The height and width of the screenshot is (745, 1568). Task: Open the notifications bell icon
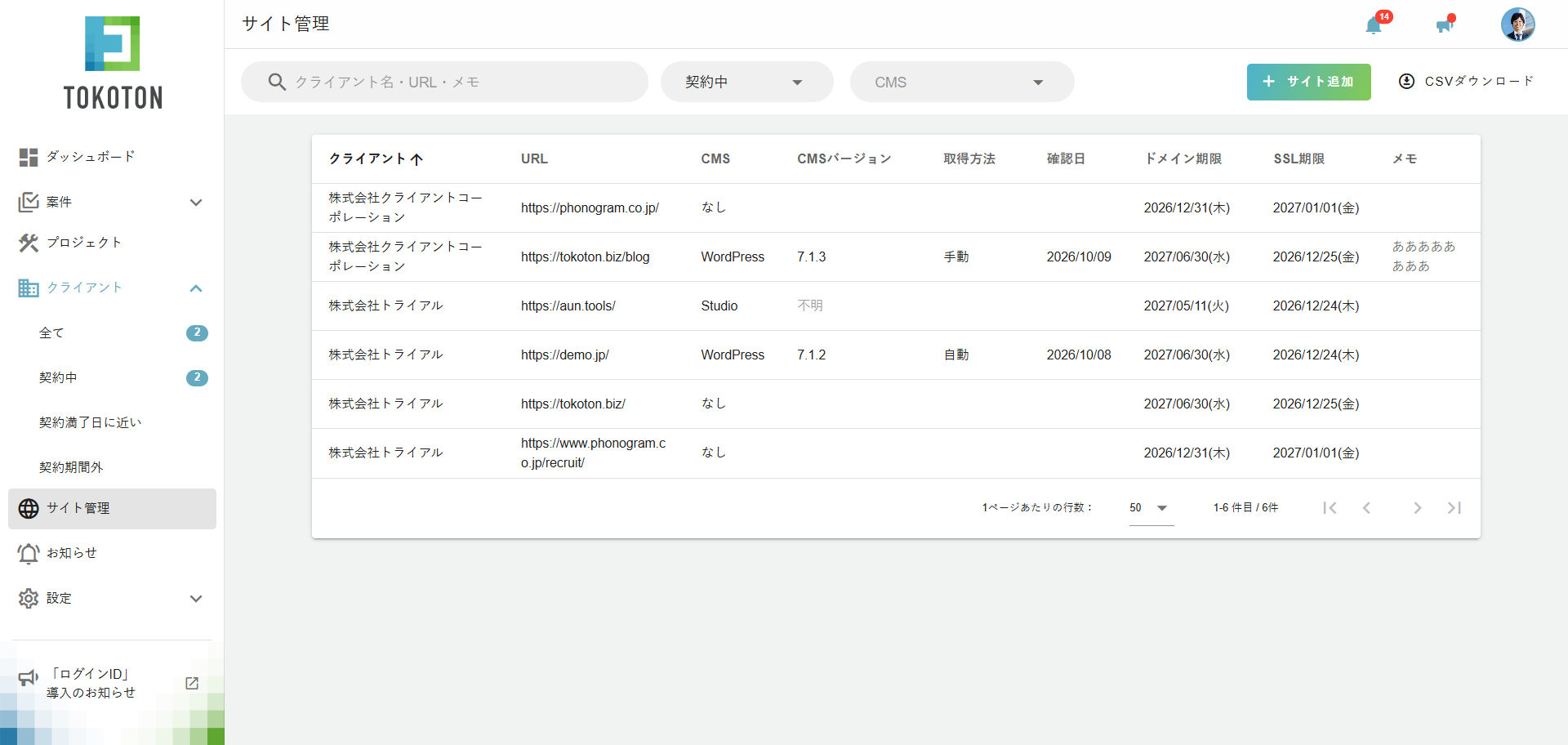[1374, 26]
